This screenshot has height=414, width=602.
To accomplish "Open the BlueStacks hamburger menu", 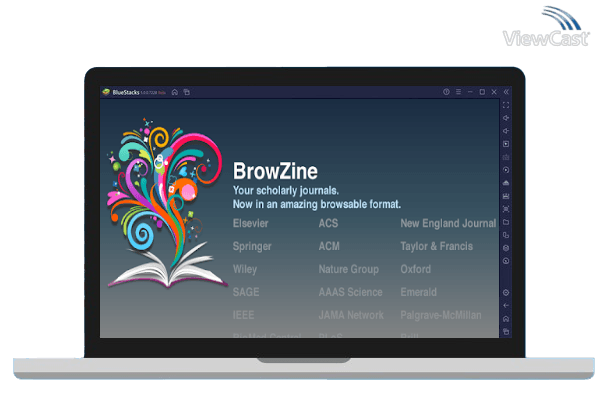I will [458, 92].
